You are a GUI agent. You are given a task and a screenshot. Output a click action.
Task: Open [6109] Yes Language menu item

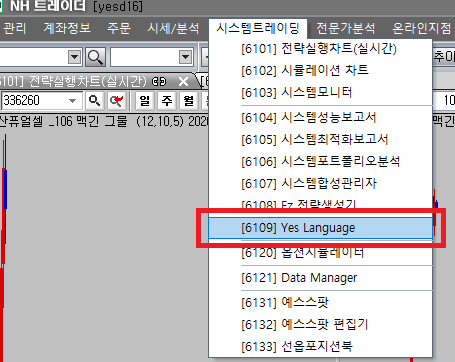click(x=321, y=228)
